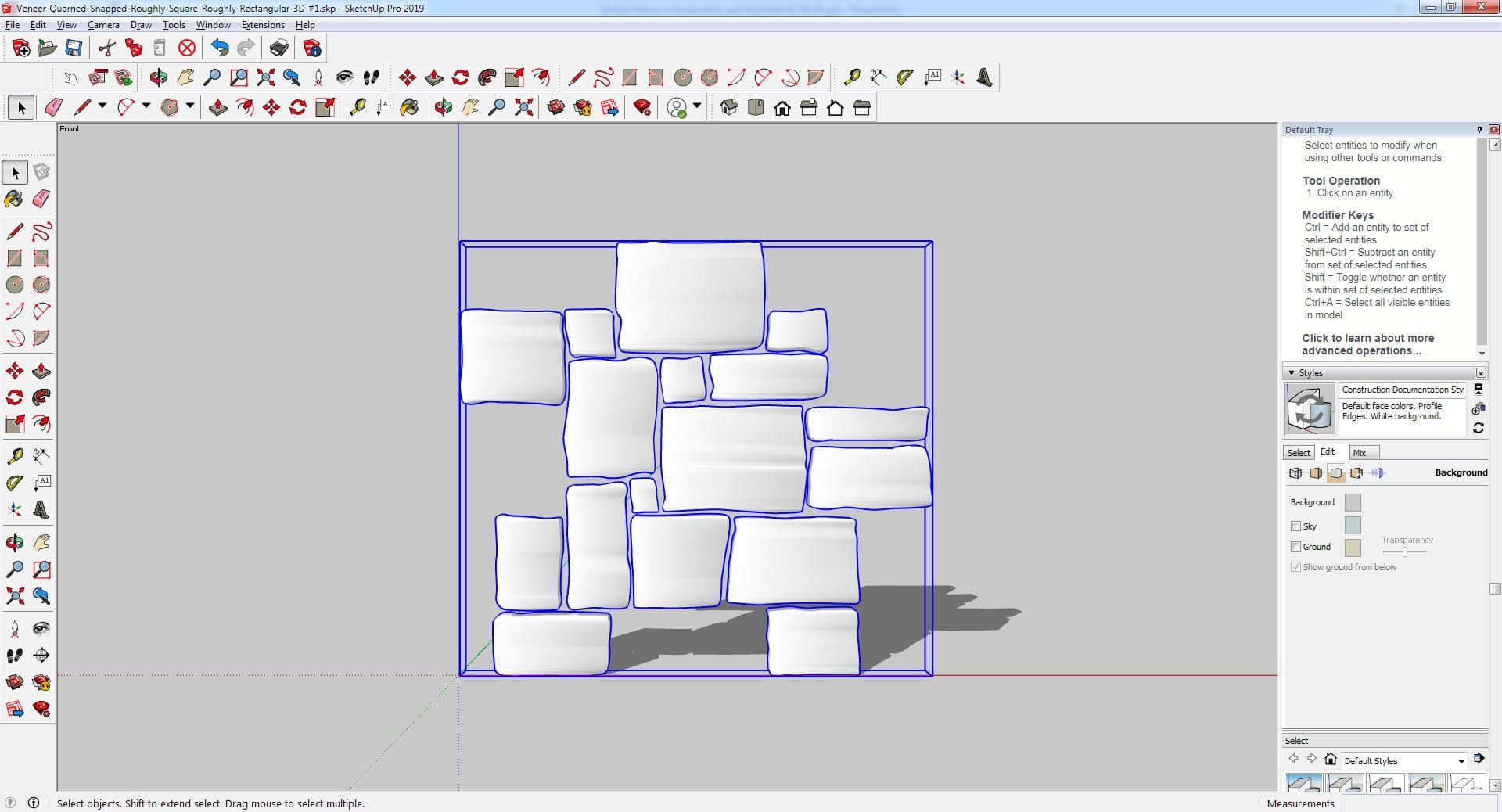Collapse the Styles panel triangle
This screenshot has width=1502, height=812.
[1292, 373]
